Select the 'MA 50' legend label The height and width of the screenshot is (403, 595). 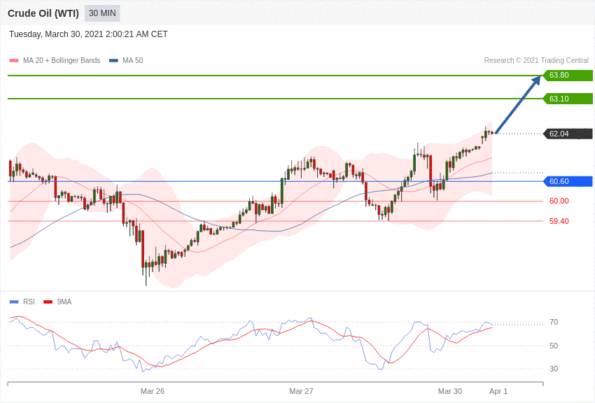(133, 60)
